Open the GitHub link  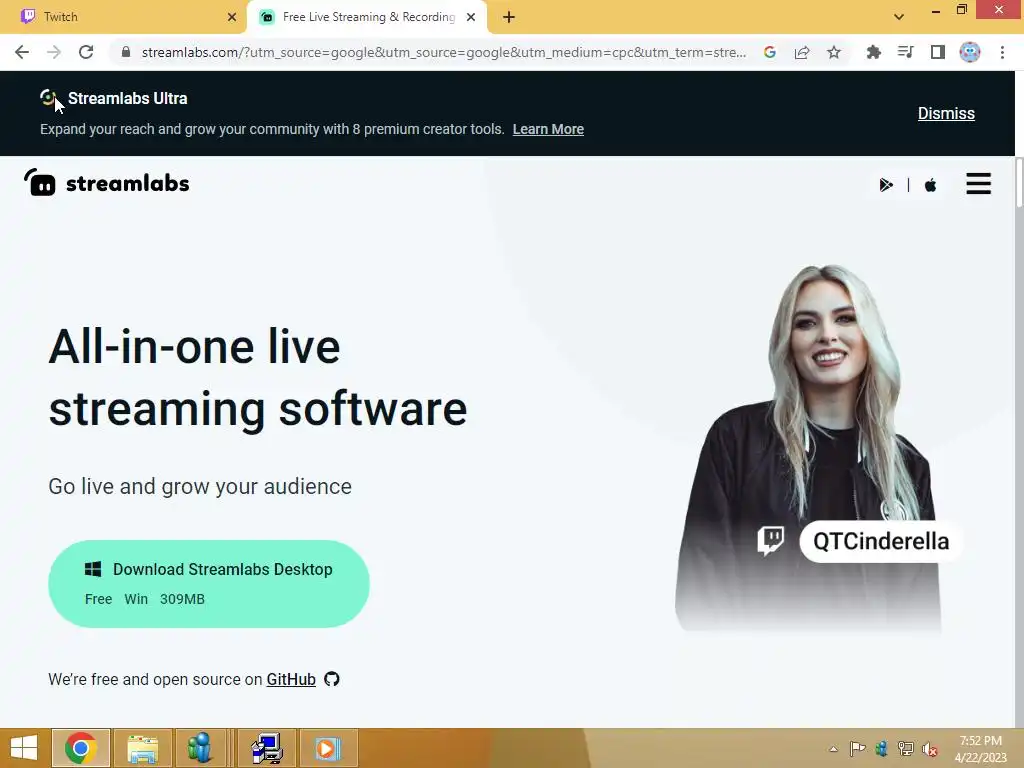tap(291, 679)
